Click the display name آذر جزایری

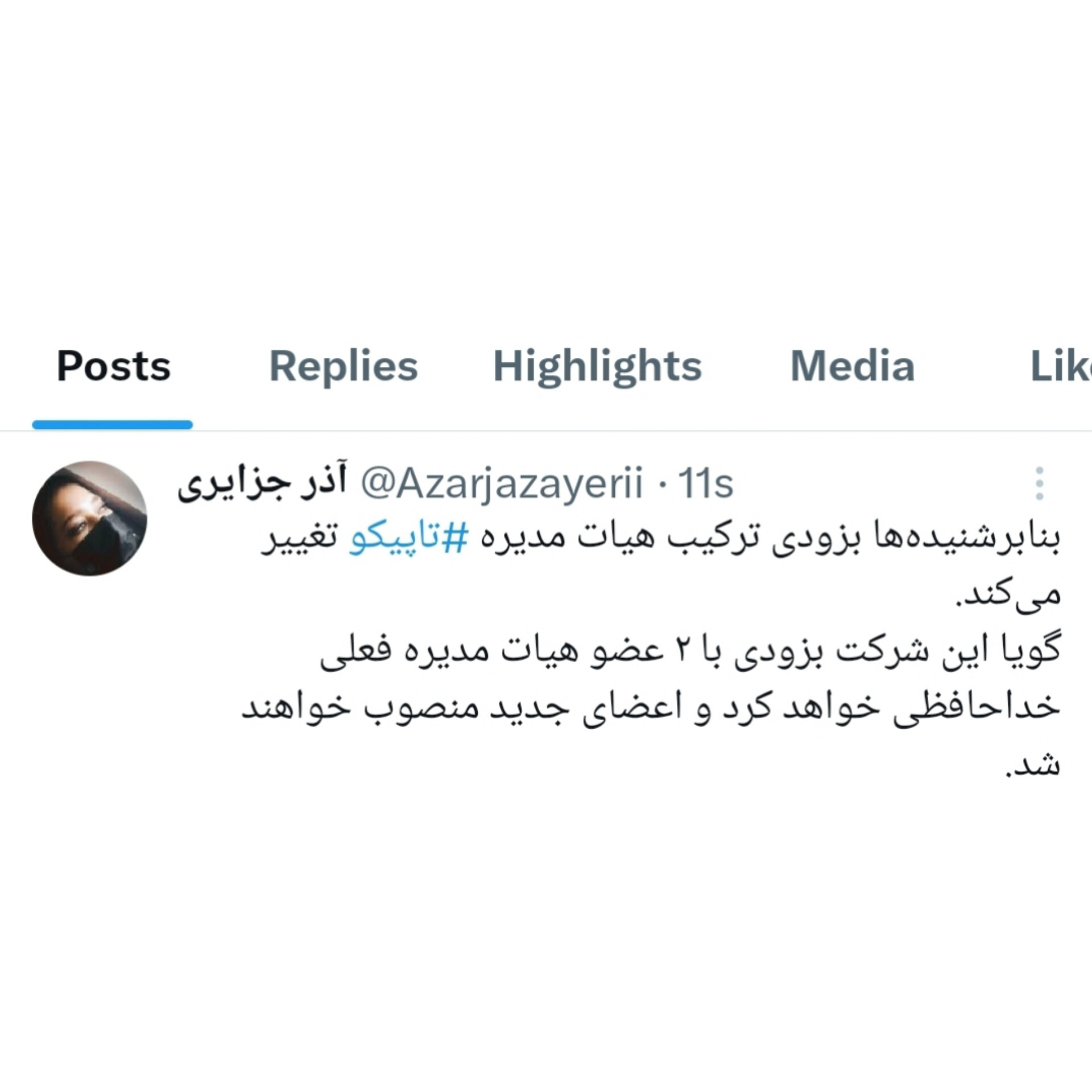point(262,485)
